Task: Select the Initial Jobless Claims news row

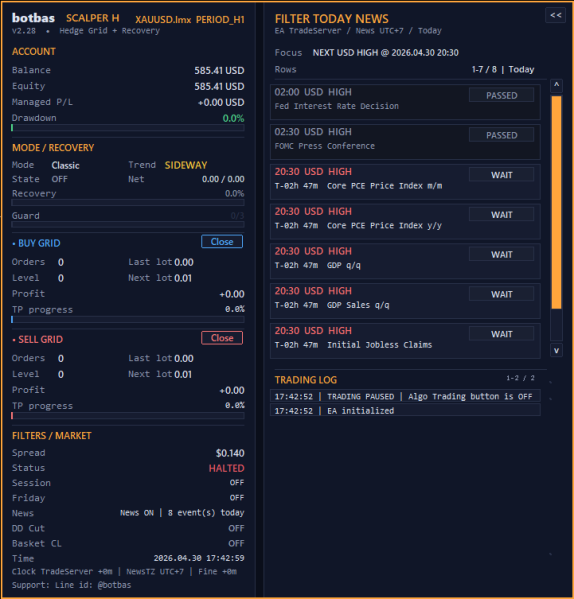Action: click(405, 341)
